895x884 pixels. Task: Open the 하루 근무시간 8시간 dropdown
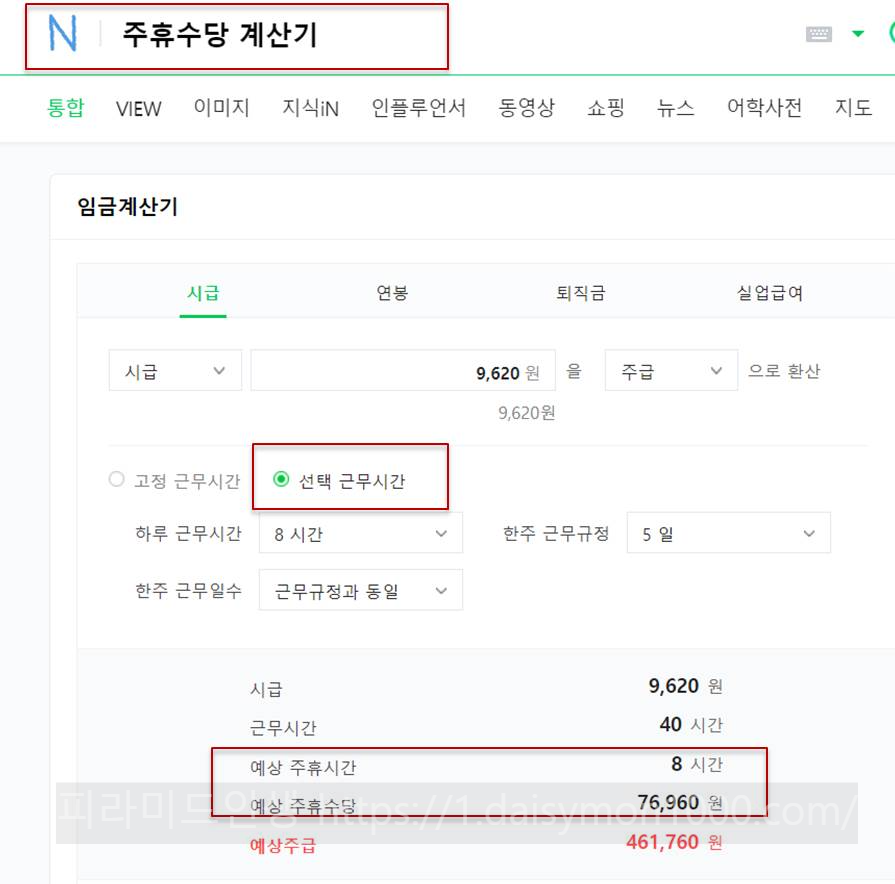tap(360, 533)
